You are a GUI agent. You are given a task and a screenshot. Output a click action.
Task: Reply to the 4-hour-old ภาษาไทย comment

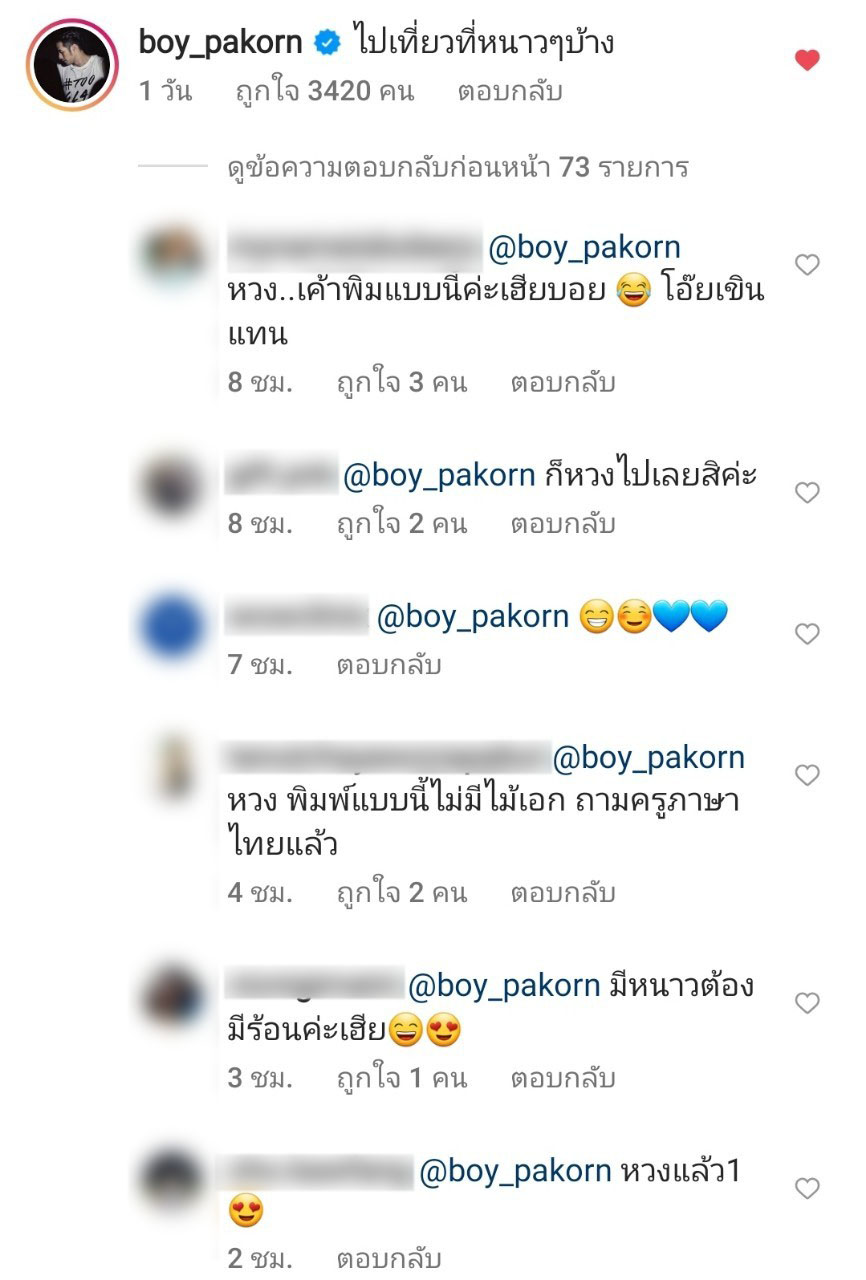562,893
